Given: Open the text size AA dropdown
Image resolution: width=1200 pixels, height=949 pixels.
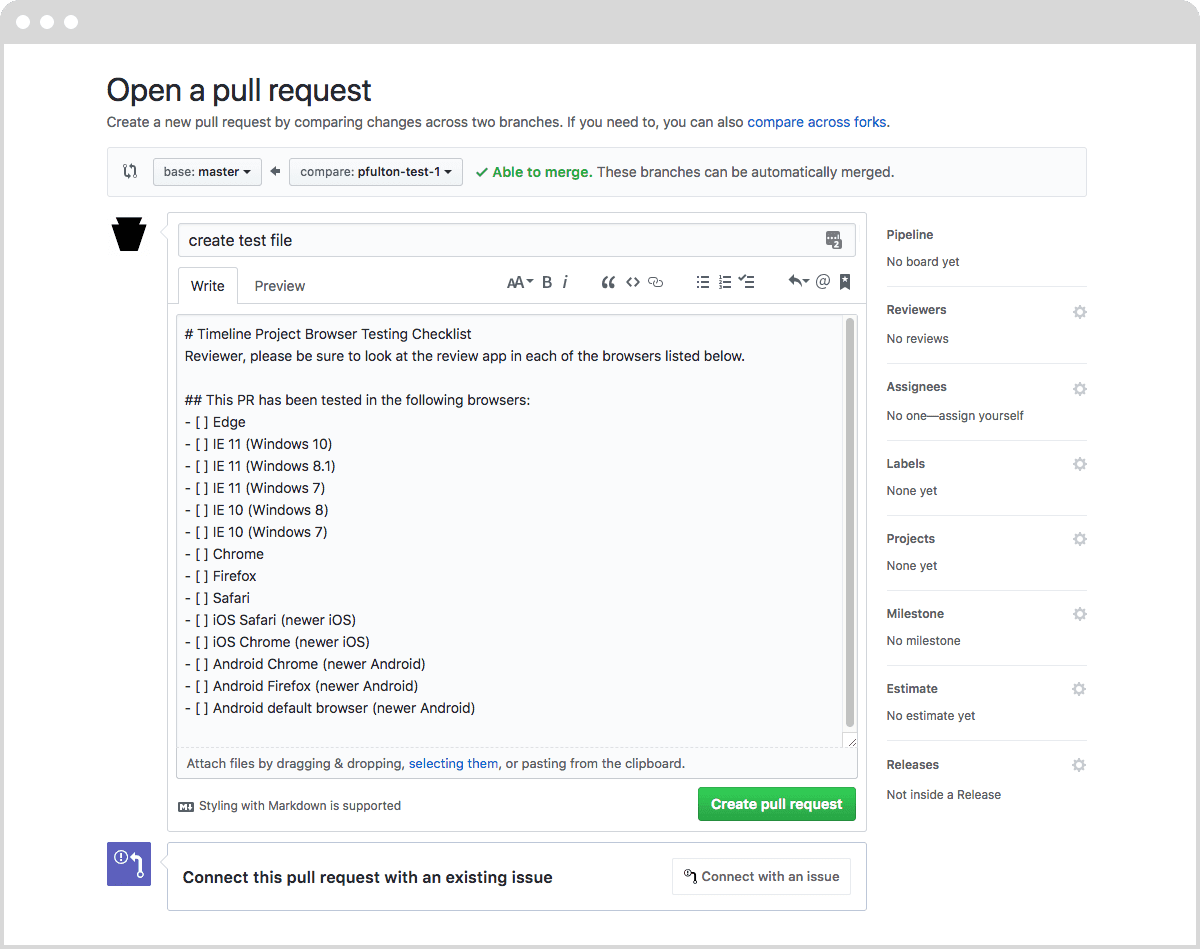Looking at the screenshot, I should click(519, 282).
